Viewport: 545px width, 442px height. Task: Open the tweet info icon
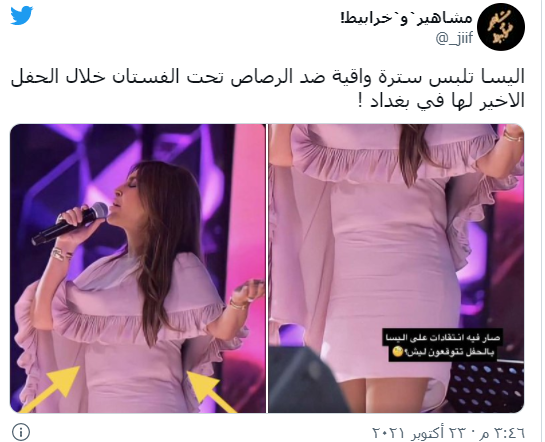pyautogui.click(x=21, y=432)
